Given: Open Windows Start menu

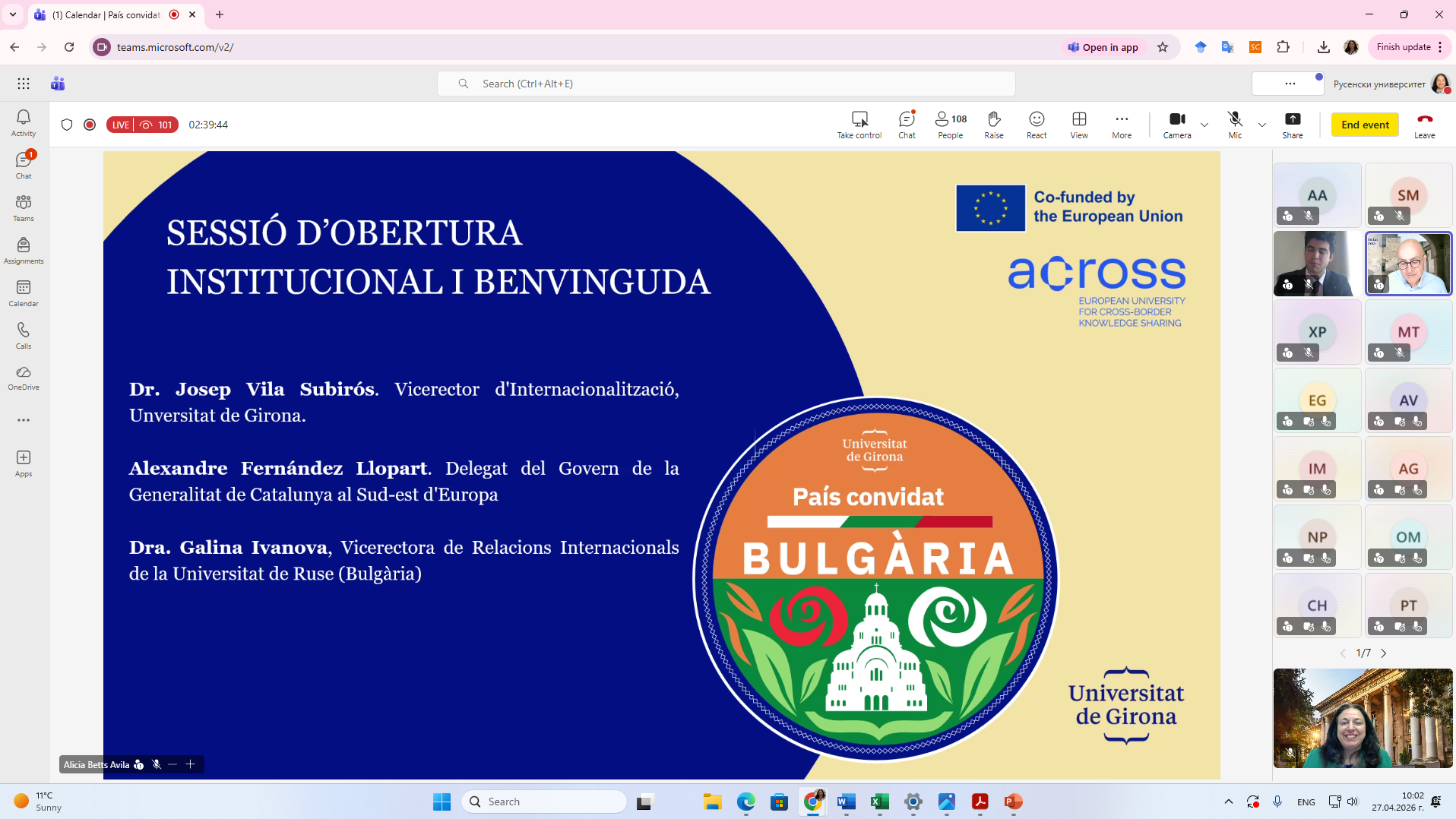Looking at the screenshot, I should [442, 802].
